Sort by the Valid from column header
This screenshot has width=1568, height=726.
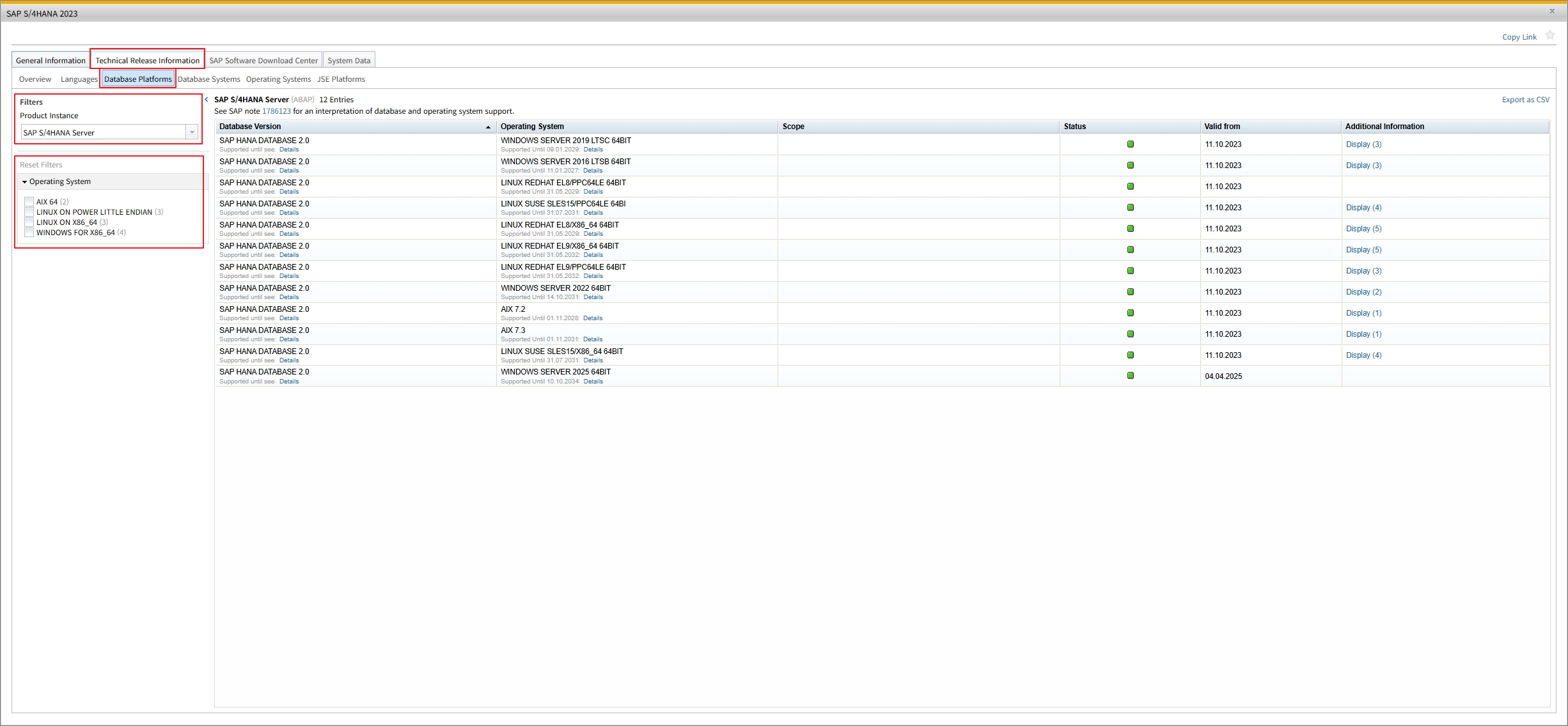1271,127
